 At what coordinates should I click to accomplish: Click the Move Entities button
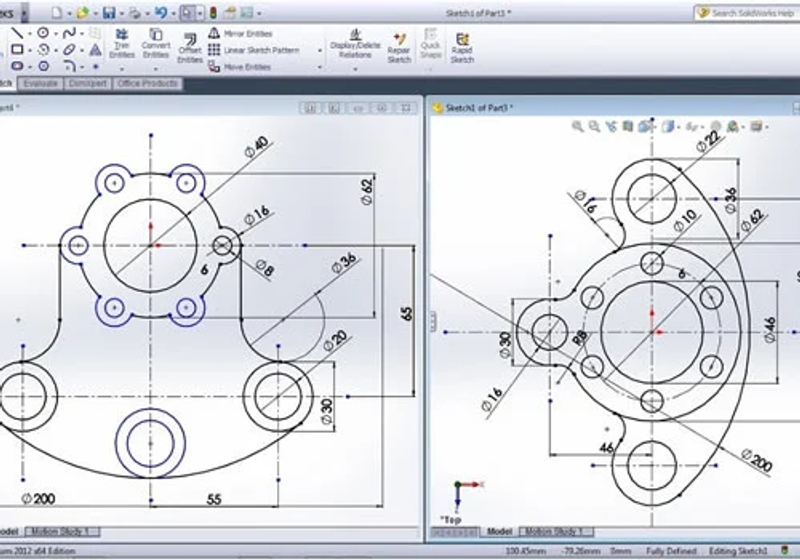click(x=240, y=67)
